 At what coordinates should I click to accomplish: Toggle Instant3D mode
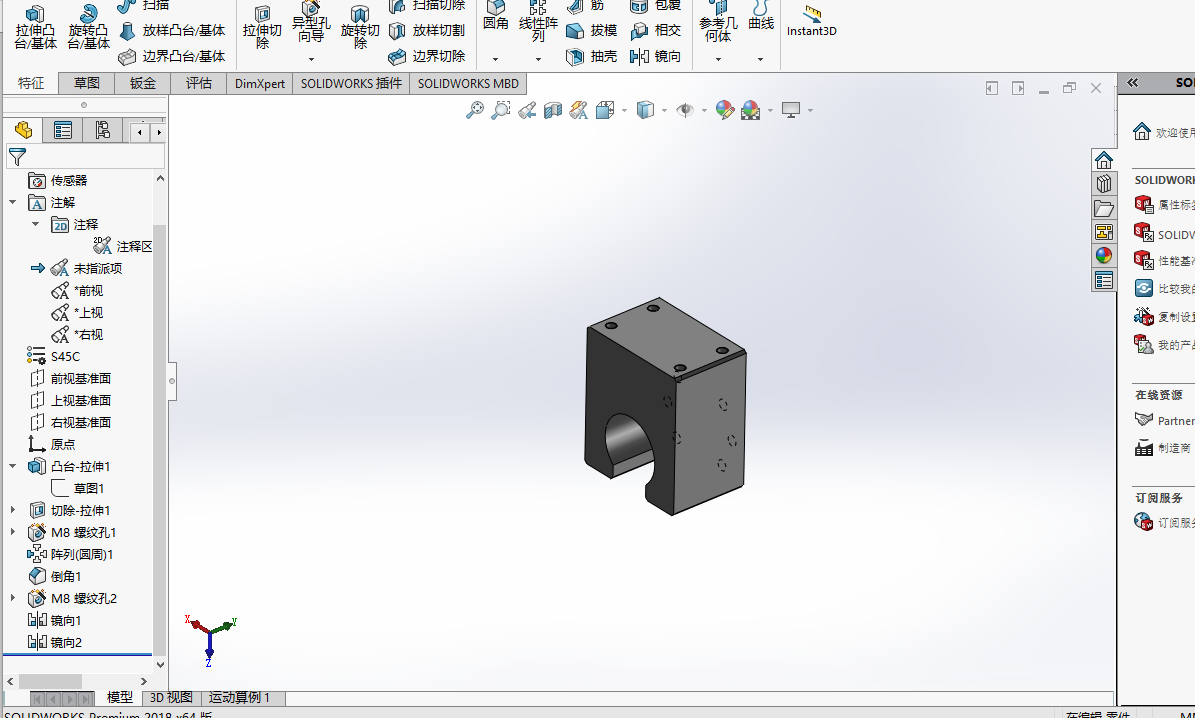click(x=812, y=21)
